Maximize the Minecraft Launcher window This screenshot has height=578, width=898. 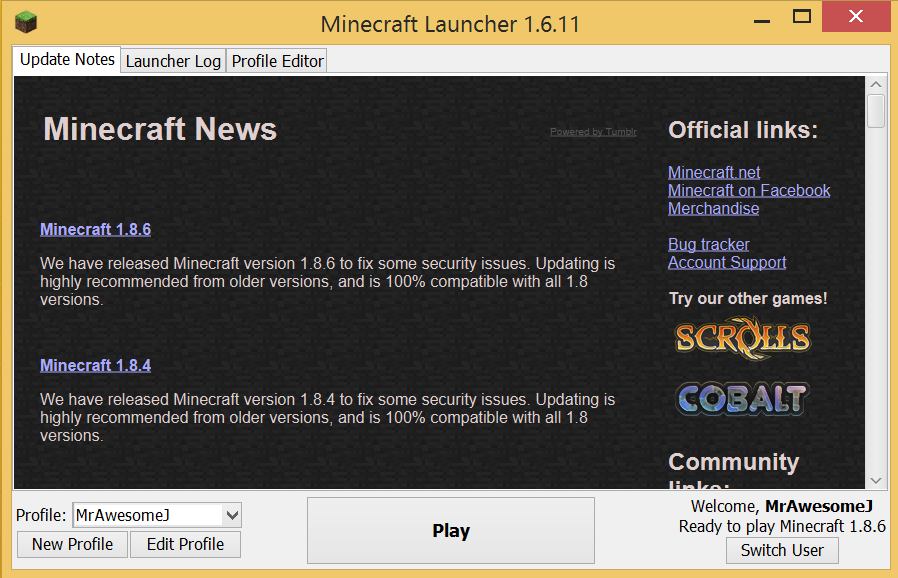(802, 17)
